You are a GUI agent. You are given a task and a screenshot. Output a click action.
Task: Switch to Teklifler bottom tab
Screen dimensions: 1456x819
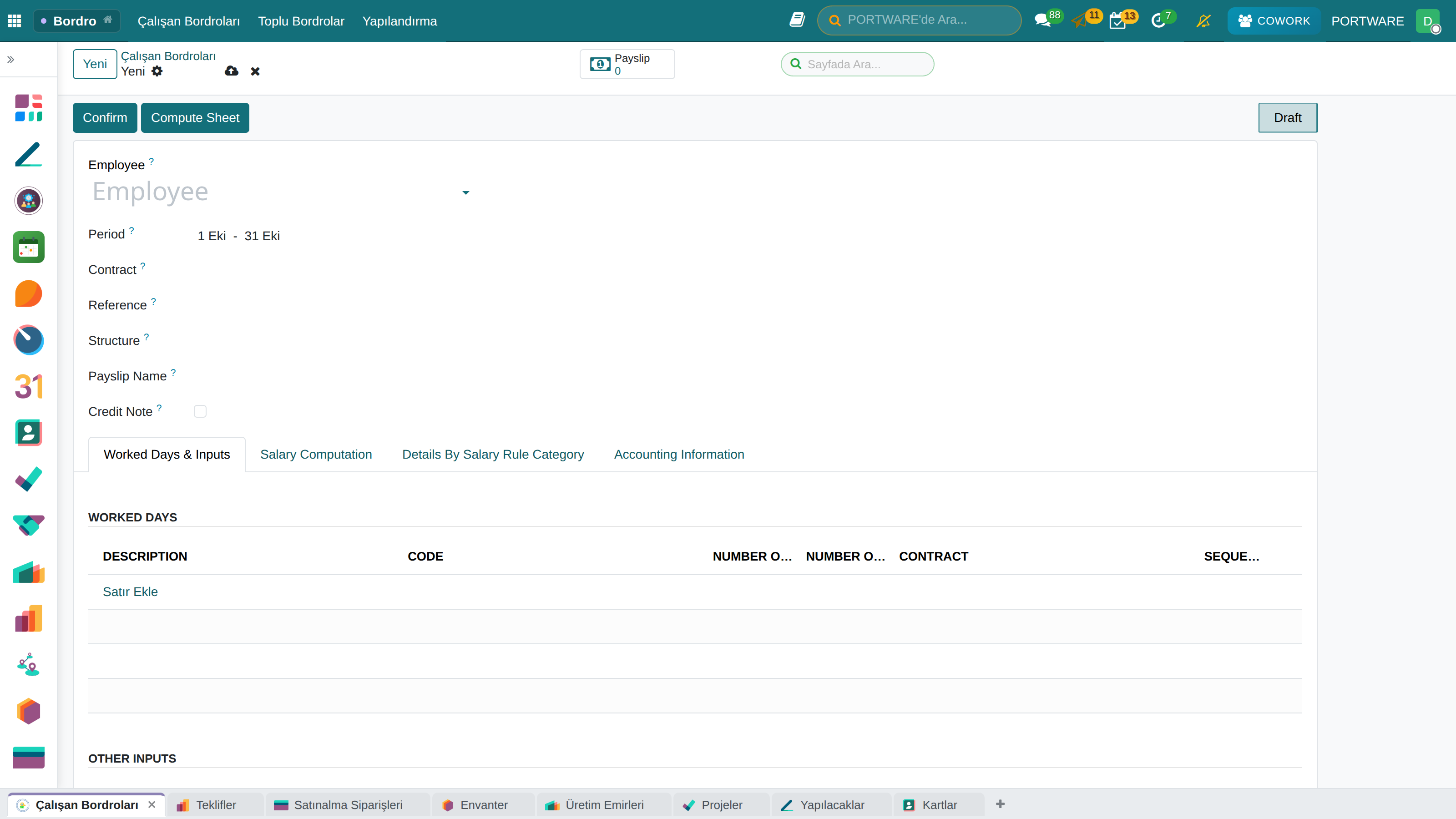[215, 805]
